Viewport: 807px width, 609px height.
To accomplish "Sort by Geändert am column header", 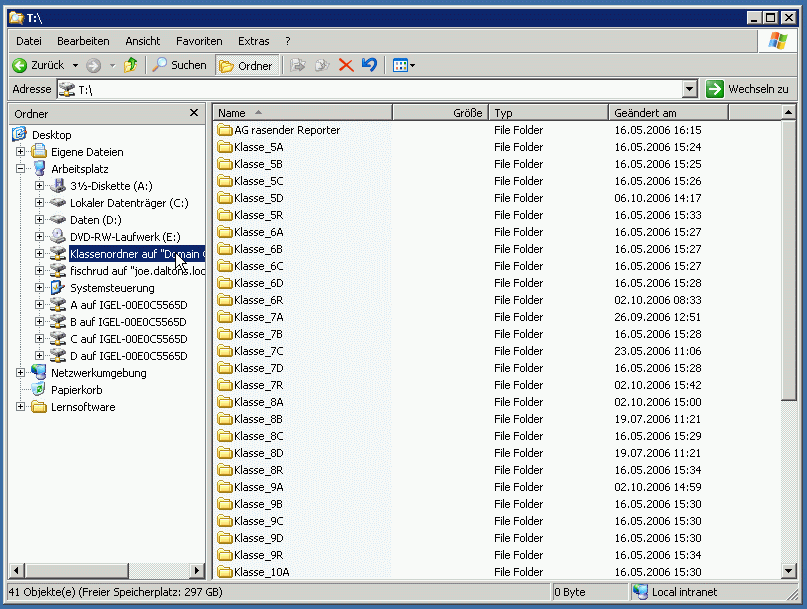I will [668, 113].
